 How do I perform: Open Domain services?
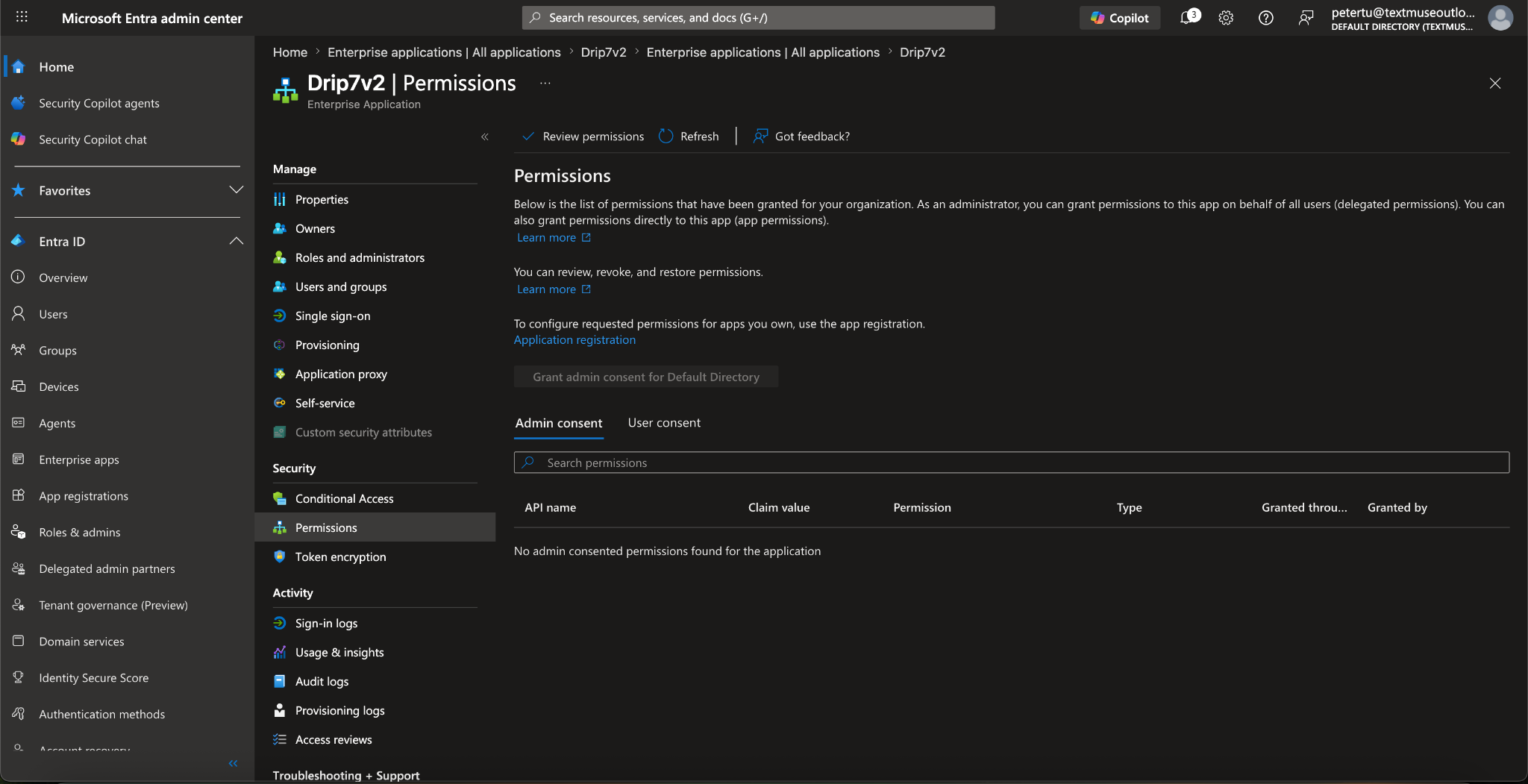click(x=81, y=642)
